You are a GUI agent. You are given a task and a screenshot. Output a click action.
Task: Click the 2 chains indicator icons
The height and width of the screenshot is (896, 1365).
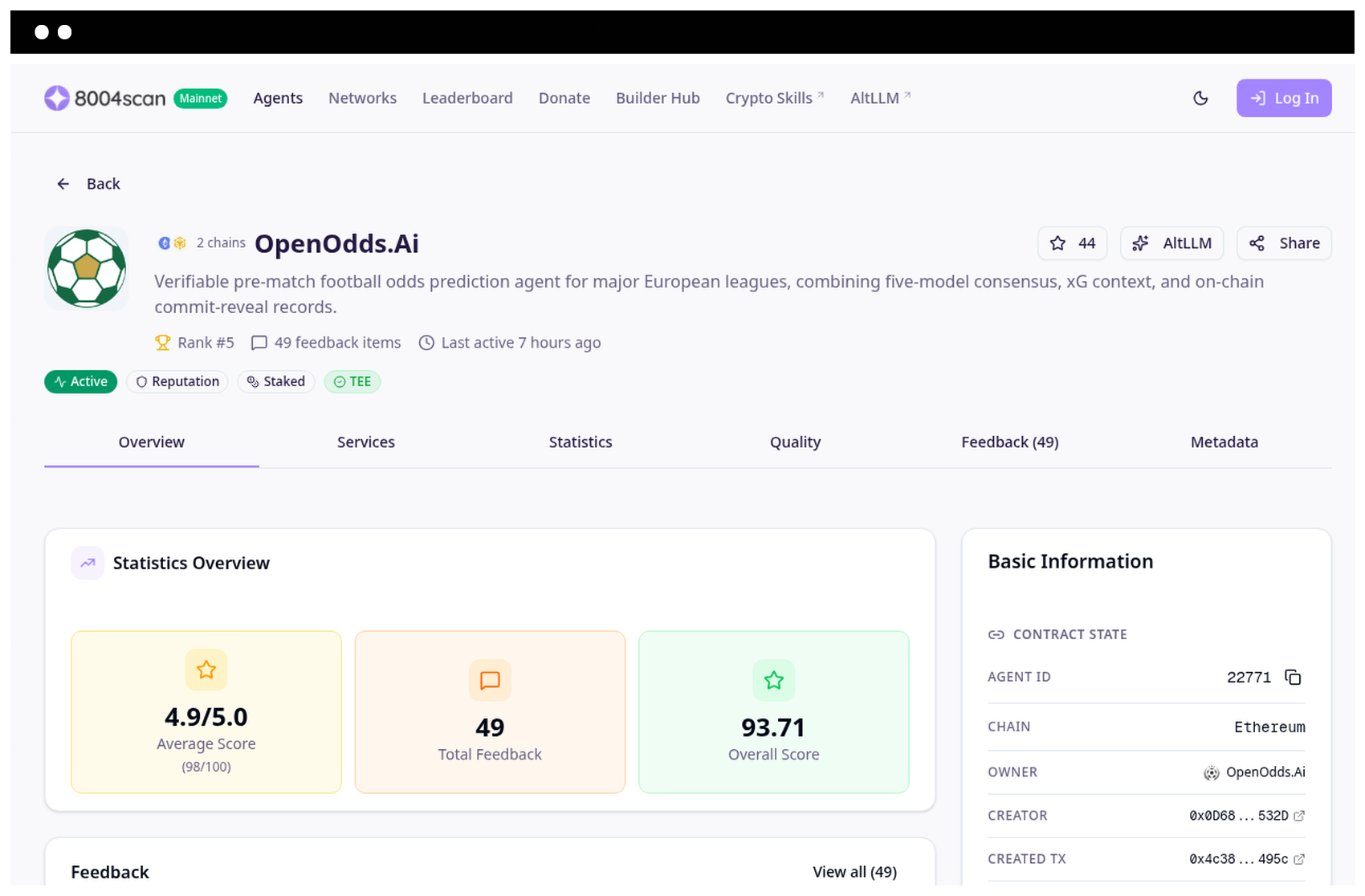coord(172,242)
